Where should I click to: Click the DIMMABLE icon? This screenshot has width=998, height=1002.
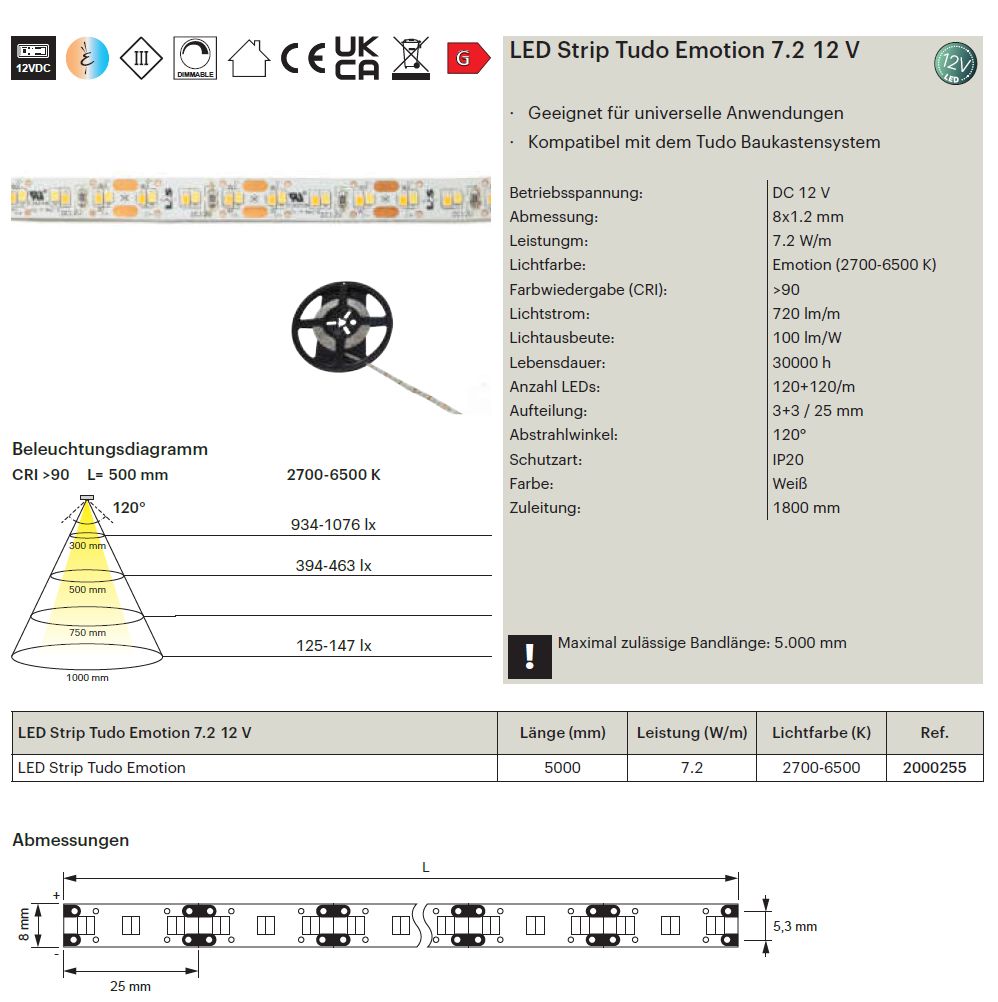[x=195, y=58]
